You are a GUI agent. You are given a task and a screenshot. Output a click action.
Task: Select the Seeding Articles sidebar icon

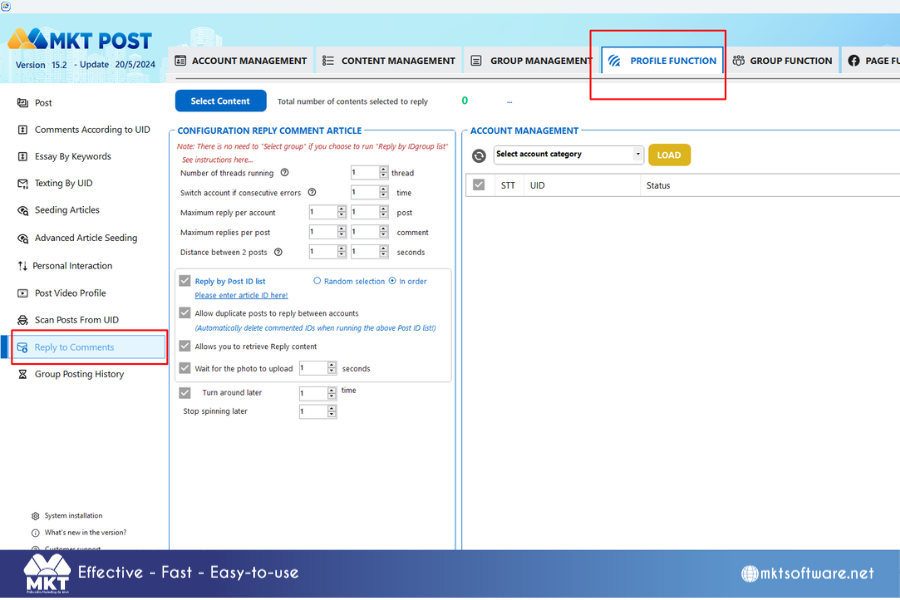coord(23,211)
